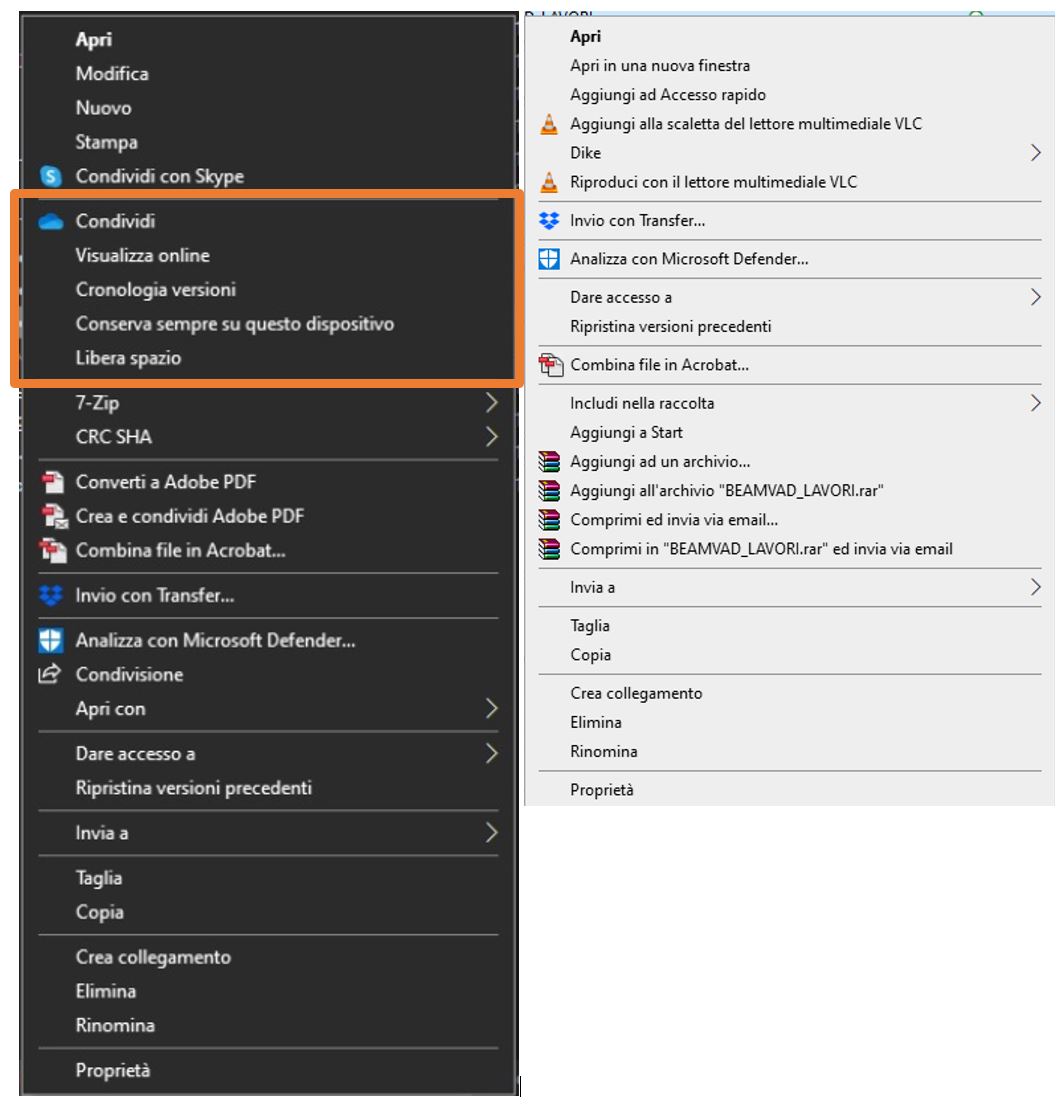The width and height of the screenshot is (1064, 1107).
Task: Choose Apri in the light menu
Action: 585,37
